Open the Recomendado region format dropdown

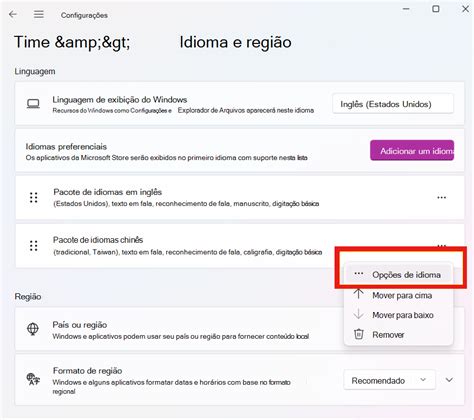click(x=389, y=380)
